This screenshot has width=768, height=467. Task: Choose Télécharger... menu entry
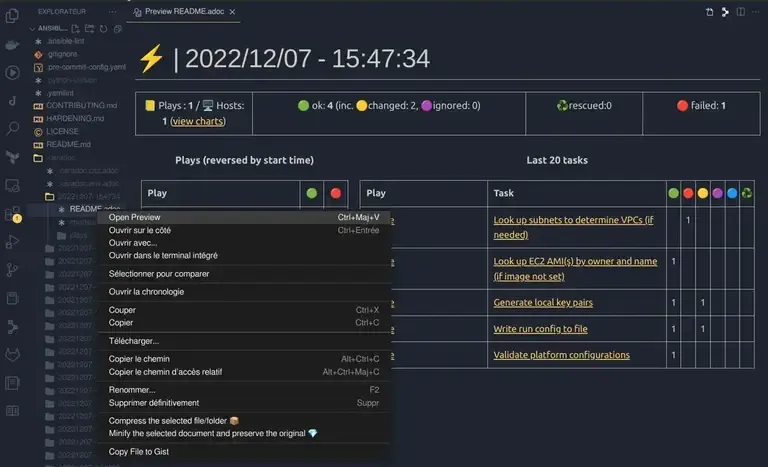[244, 341]
